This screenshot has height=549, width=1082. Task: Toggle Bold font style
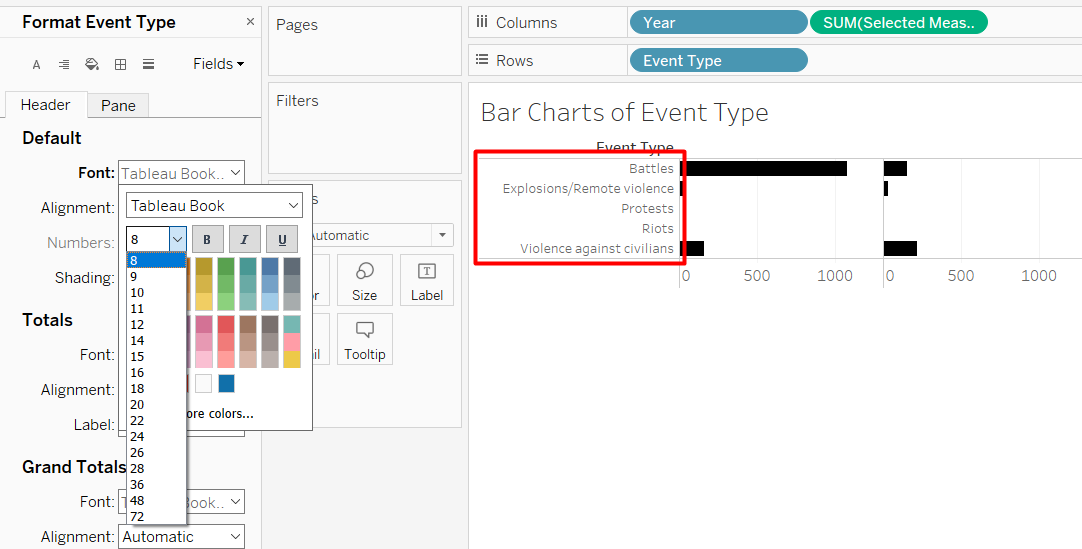pos(207,239)
